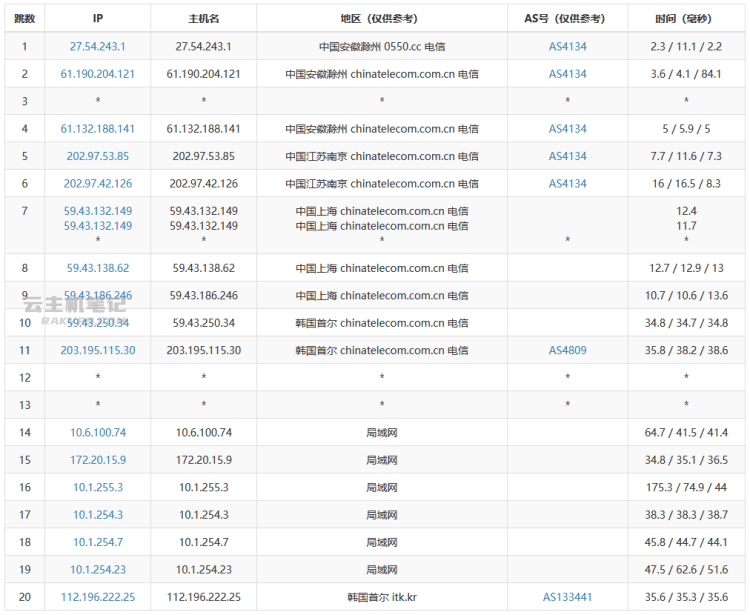
Task: Select hop number 3 cell
Action: (x=24, y=101)
